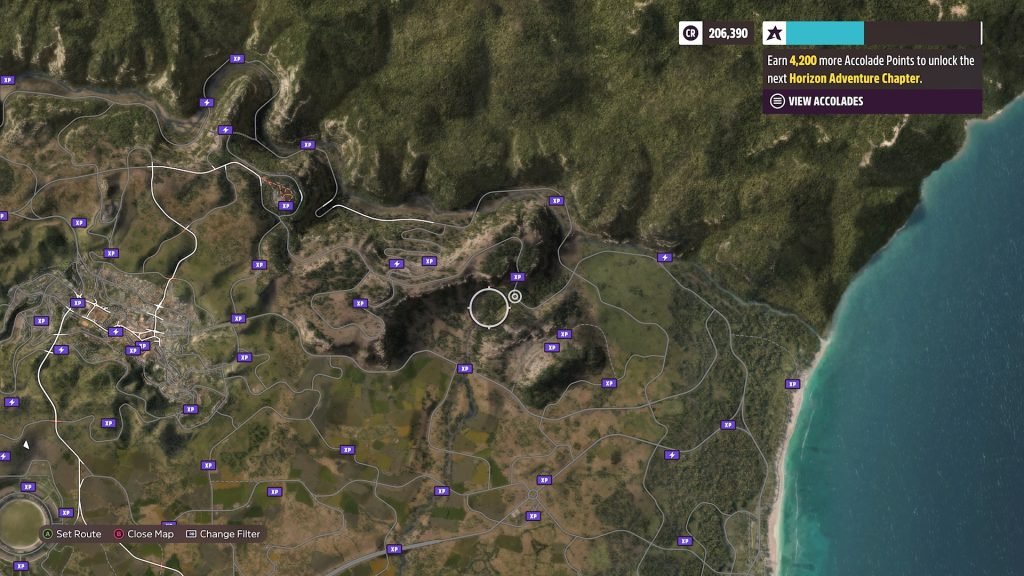Click the accolade star icon
The image size is (1024, 576).
tap(775, 33)
